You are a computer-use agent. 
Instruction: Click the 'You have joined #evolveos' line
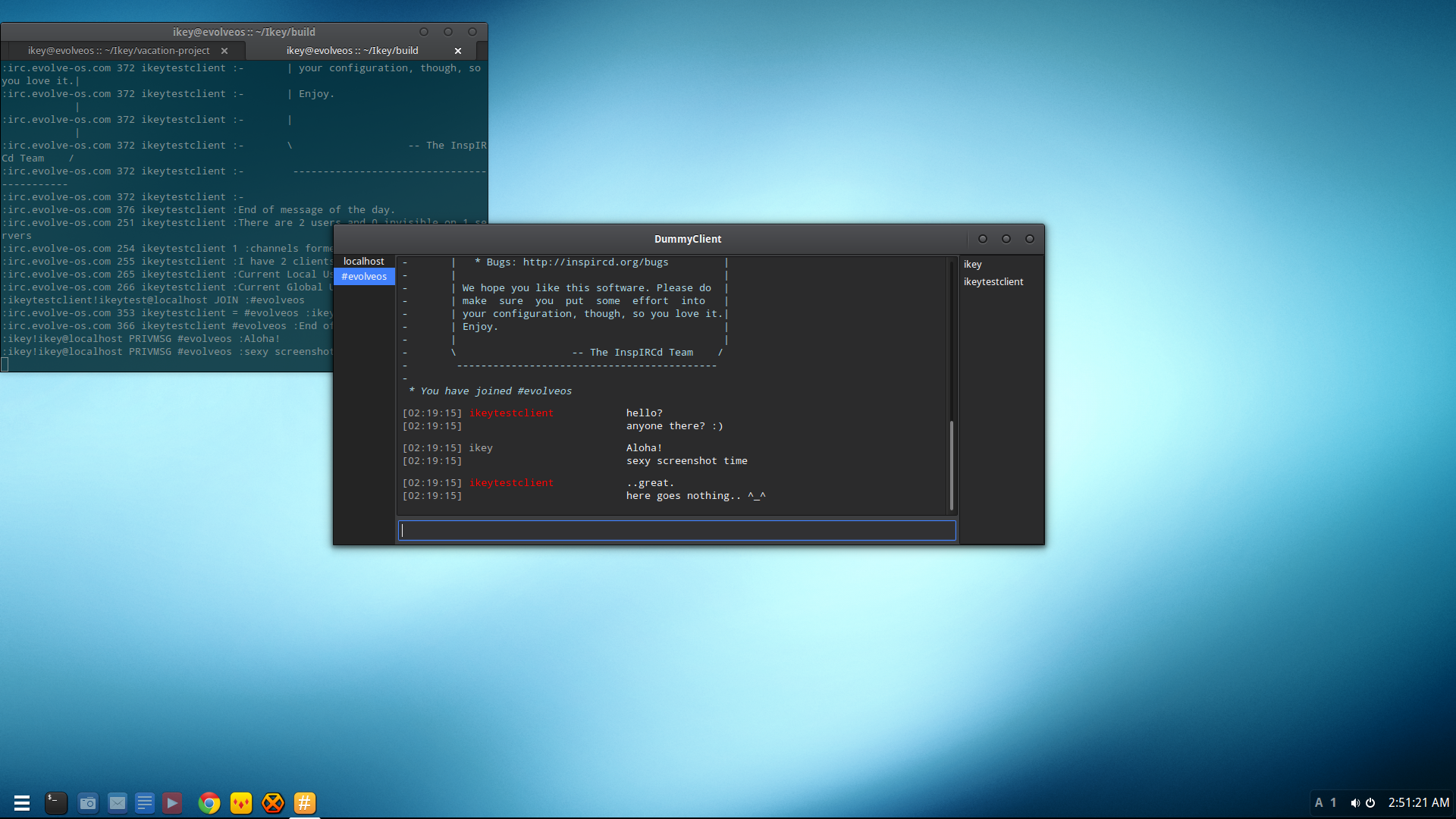pos(490,391)
